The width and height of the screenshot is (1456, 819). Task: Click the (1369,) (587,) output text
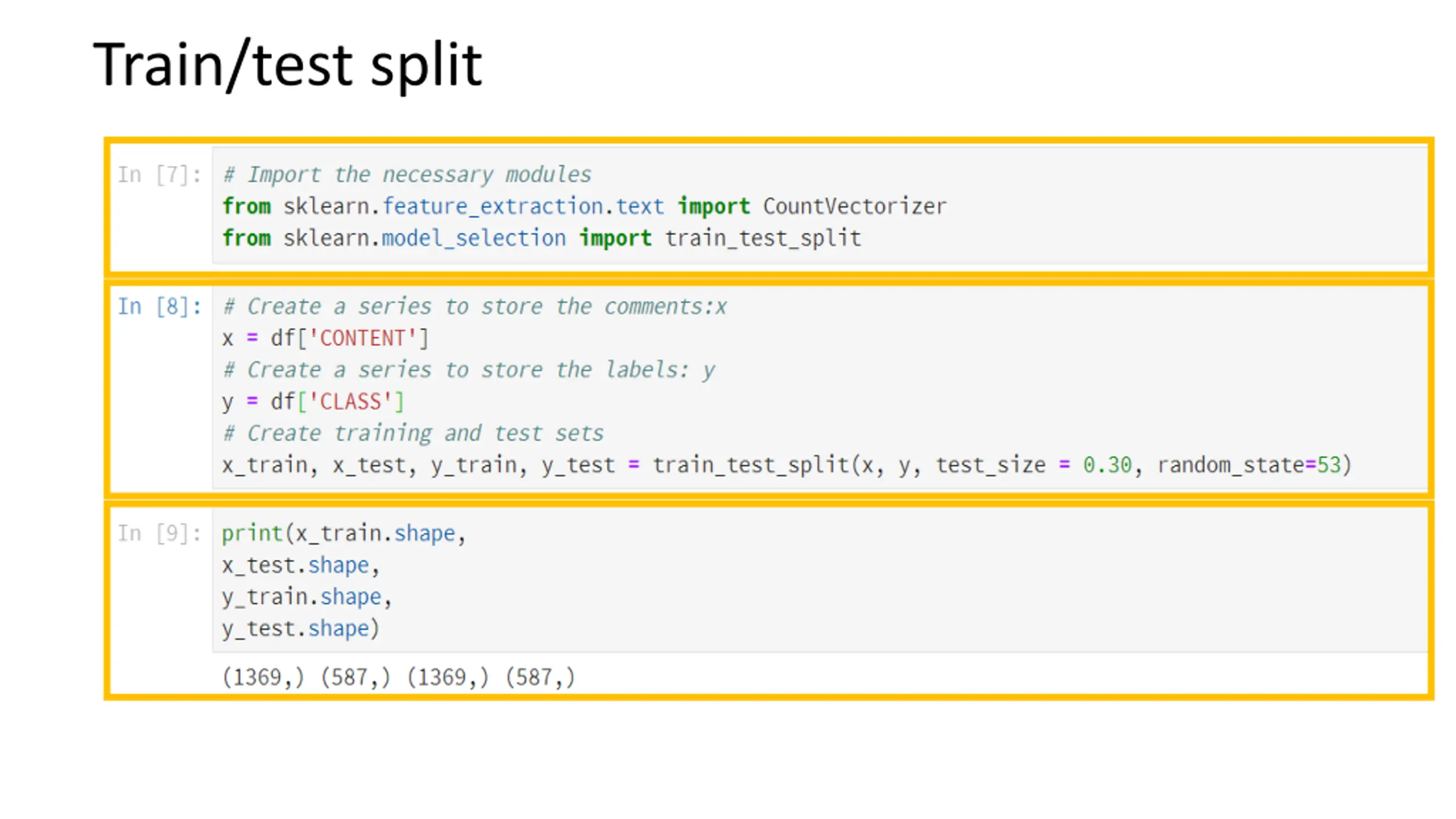click(399, 677)
